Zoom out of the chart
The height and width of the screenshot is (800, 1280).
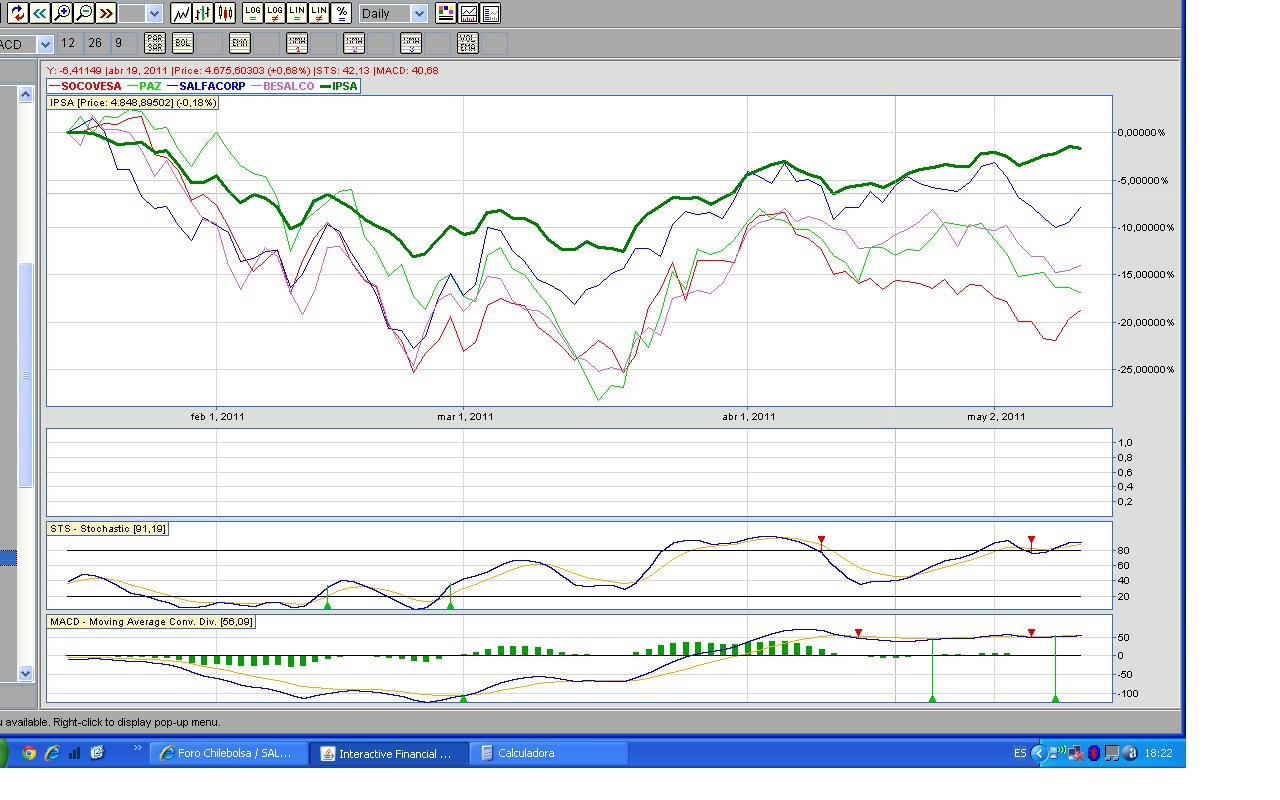84,13
